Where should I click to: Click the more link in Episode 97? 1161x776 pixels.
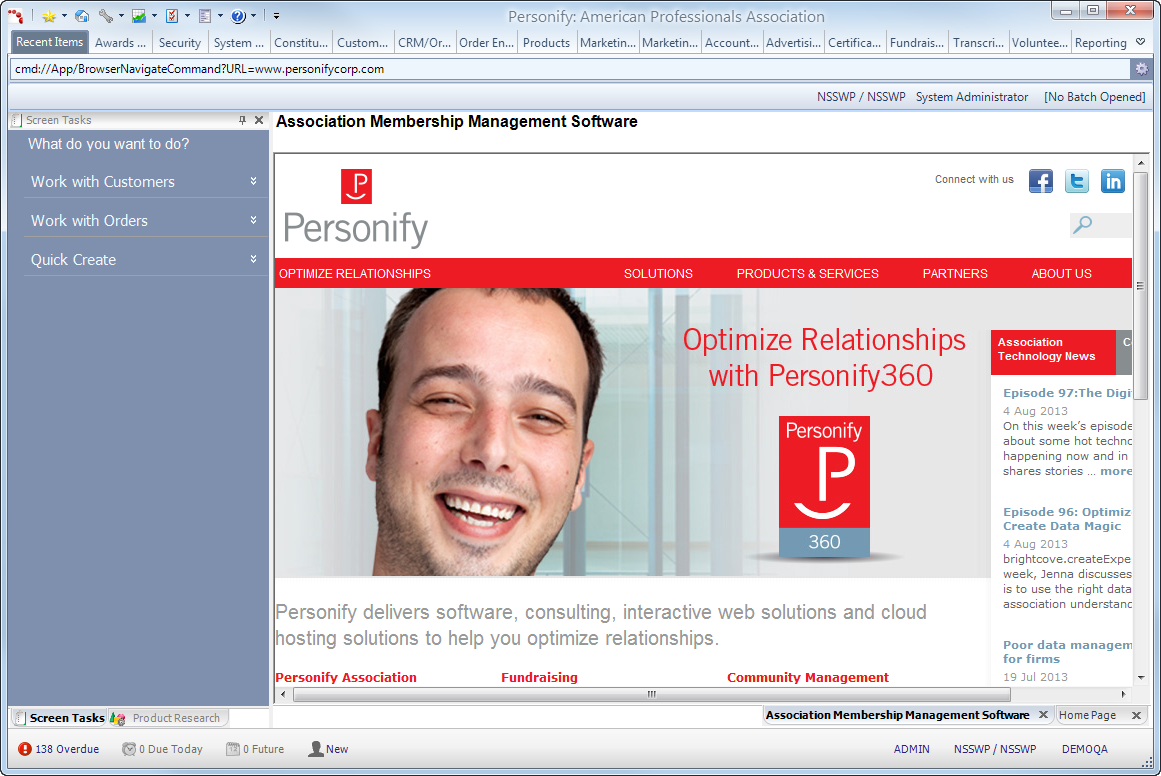pyautogui.click(x=1116, y=471)
